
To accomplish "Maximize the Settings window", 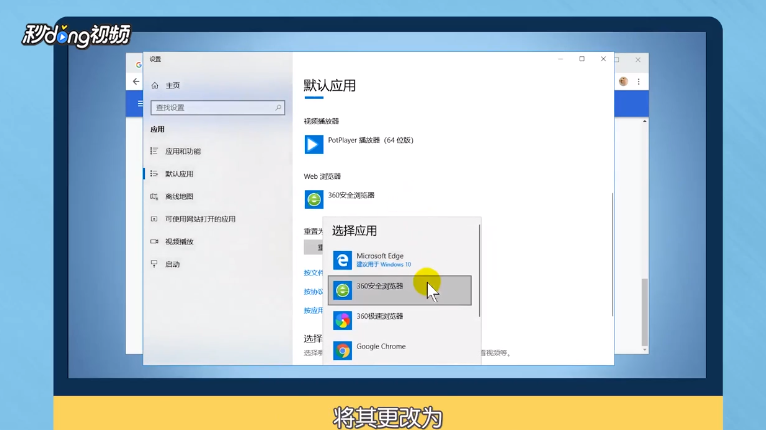I will point(582,59).
